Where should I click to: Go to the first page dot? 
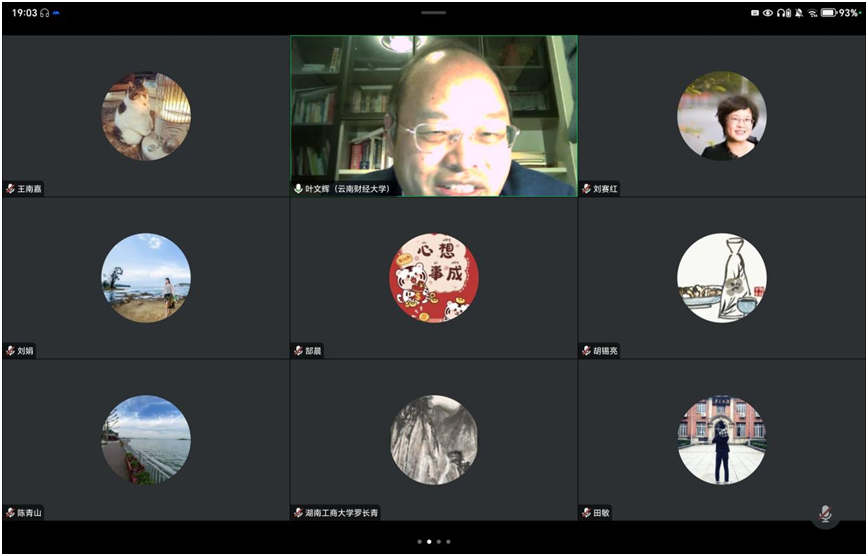(419, 541)
